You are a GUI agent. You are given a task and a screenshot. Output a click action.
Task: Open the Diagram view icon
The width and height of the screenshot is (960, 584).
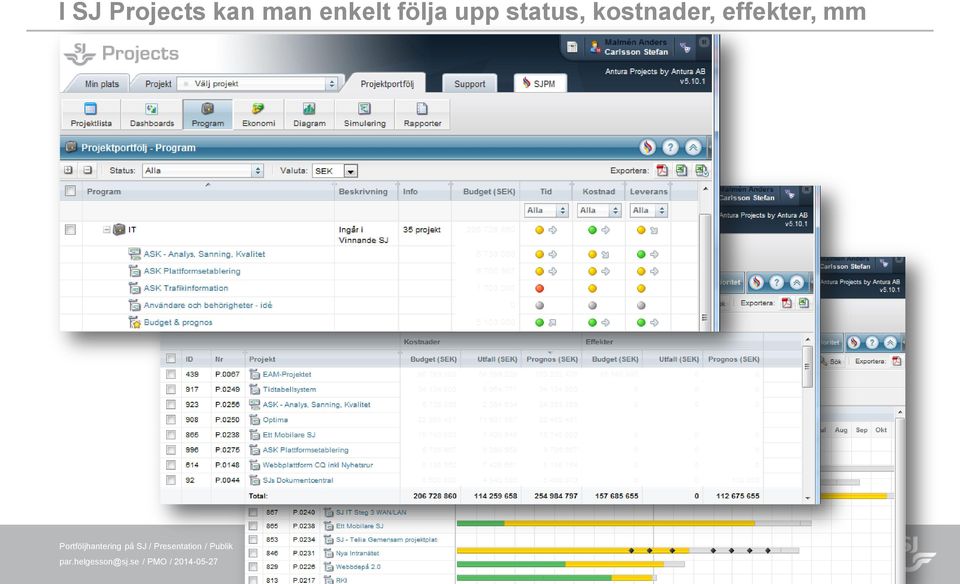[x=309, y=108]
